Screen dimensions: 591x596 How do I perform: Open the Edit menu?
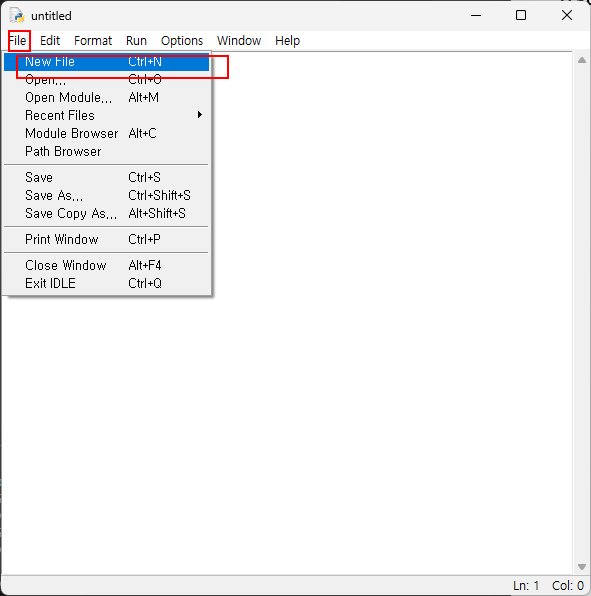point(50,41)
